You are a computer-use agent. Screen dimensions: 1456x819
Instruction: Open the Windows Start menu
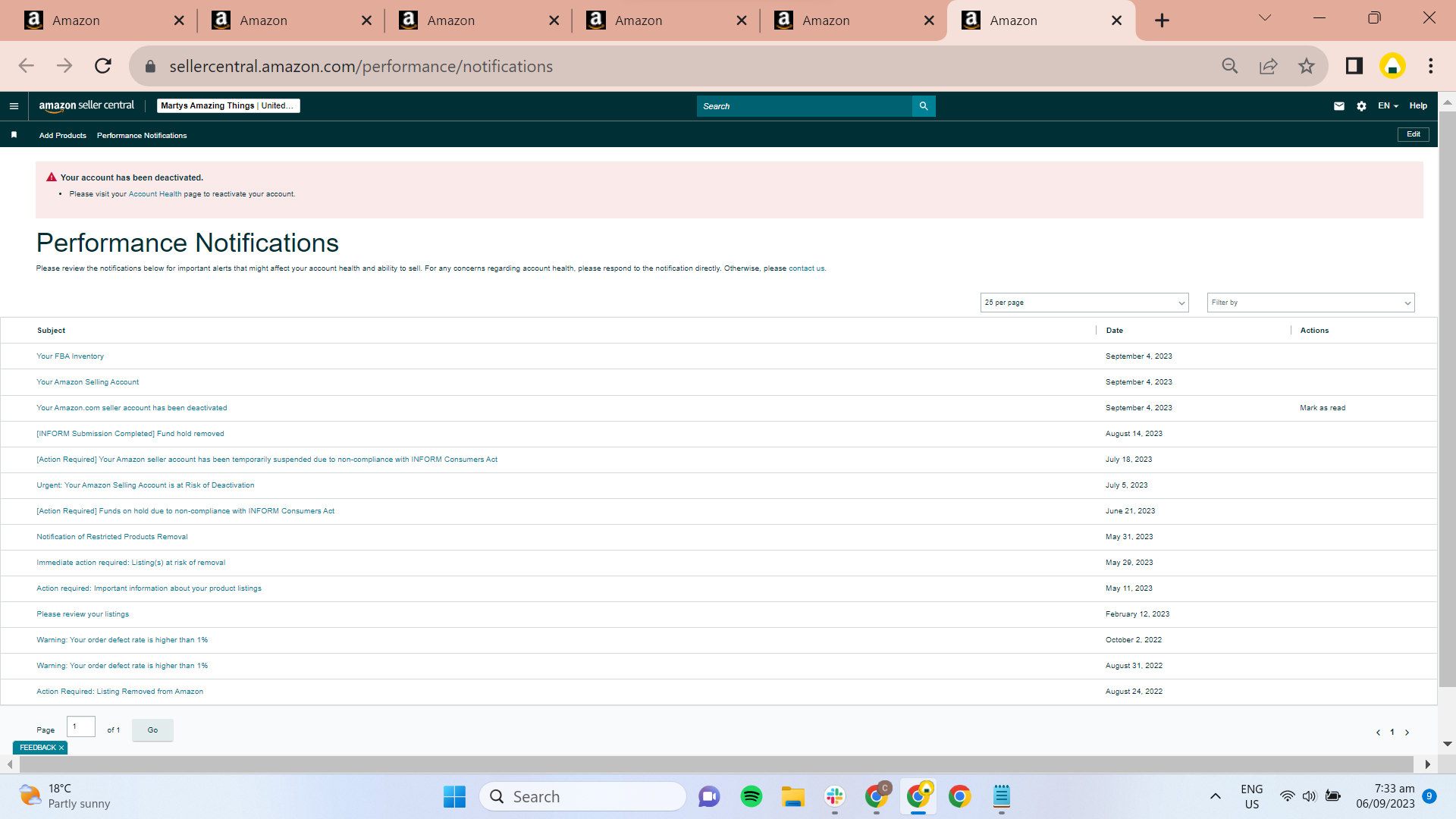point(454,796)
